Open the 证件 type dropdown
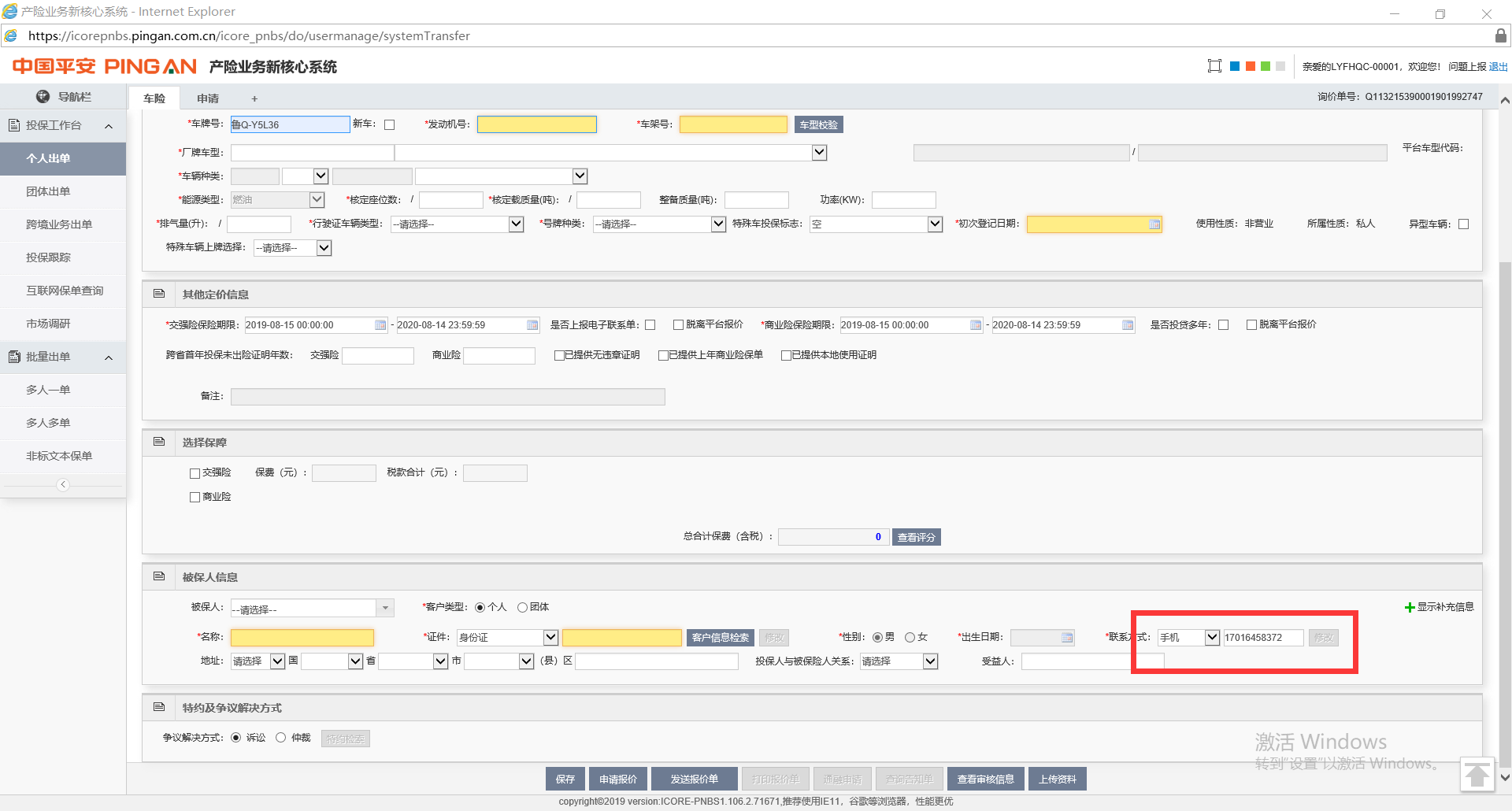This screenshot has width=1512, height=811. pos(550,638)
